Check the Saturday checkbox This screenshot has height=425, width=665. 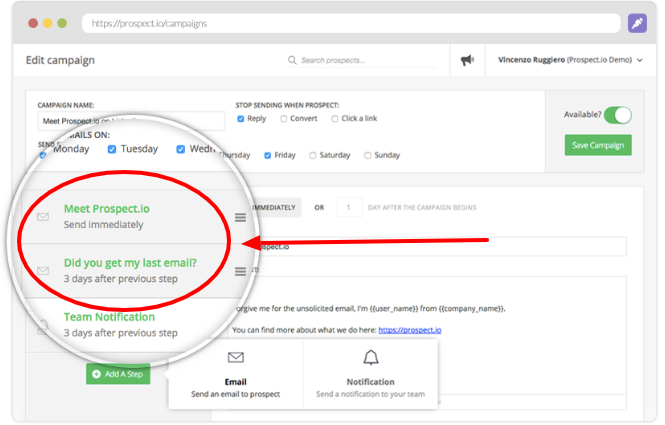(313, 156)
